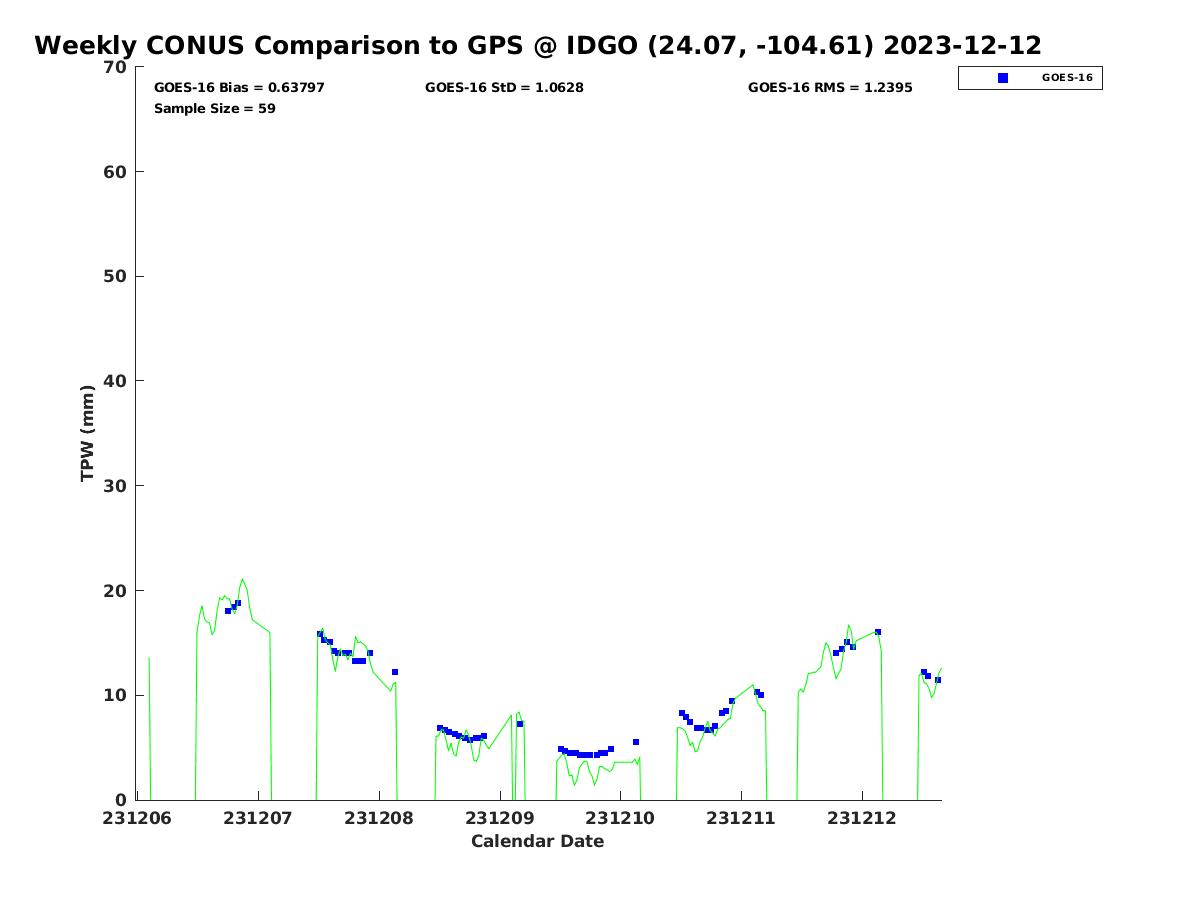
Task: Click the blue GOES-16 legend marker square
Action: pos(1003,78)
